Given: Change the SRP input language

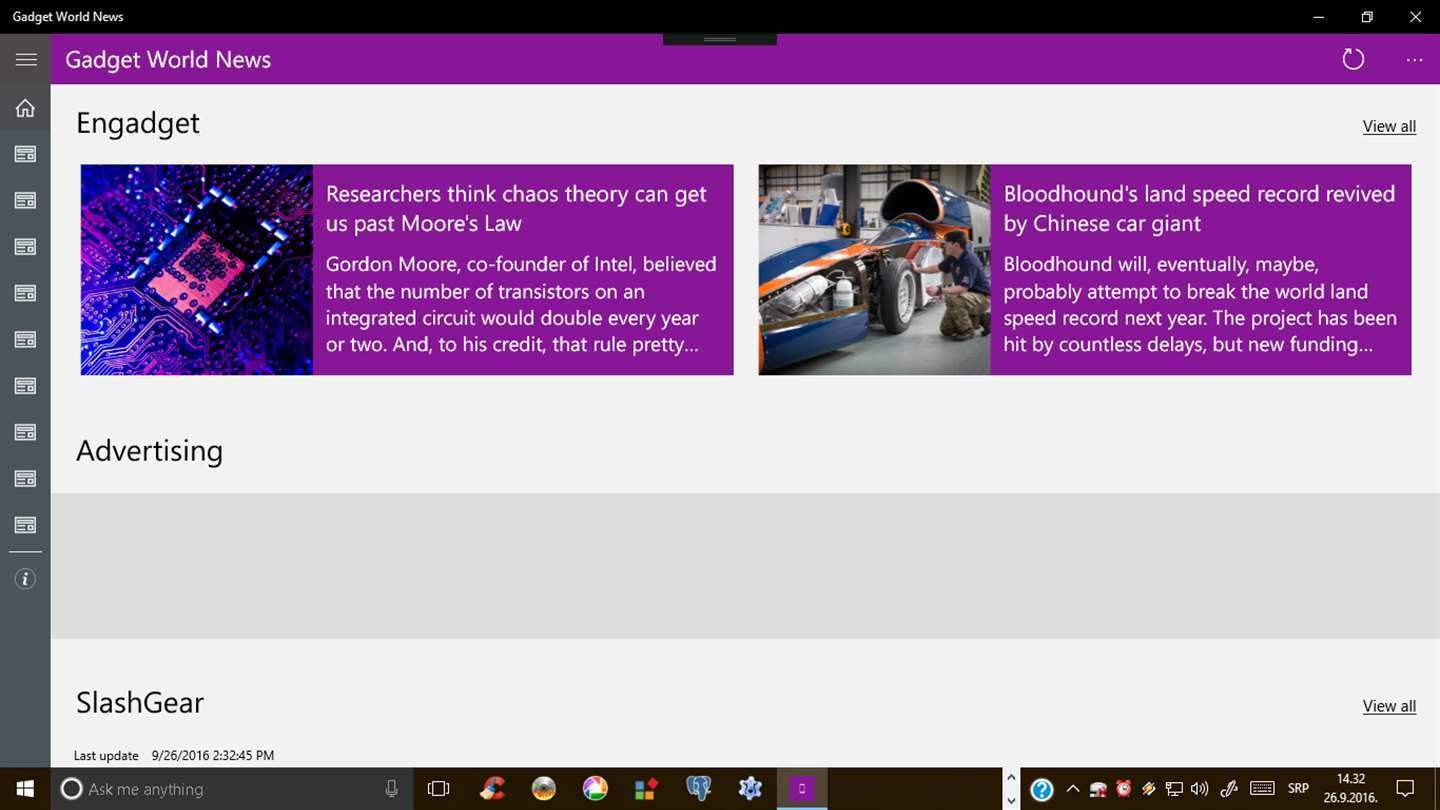Looking at the screenshot, I should (1298, 789).
